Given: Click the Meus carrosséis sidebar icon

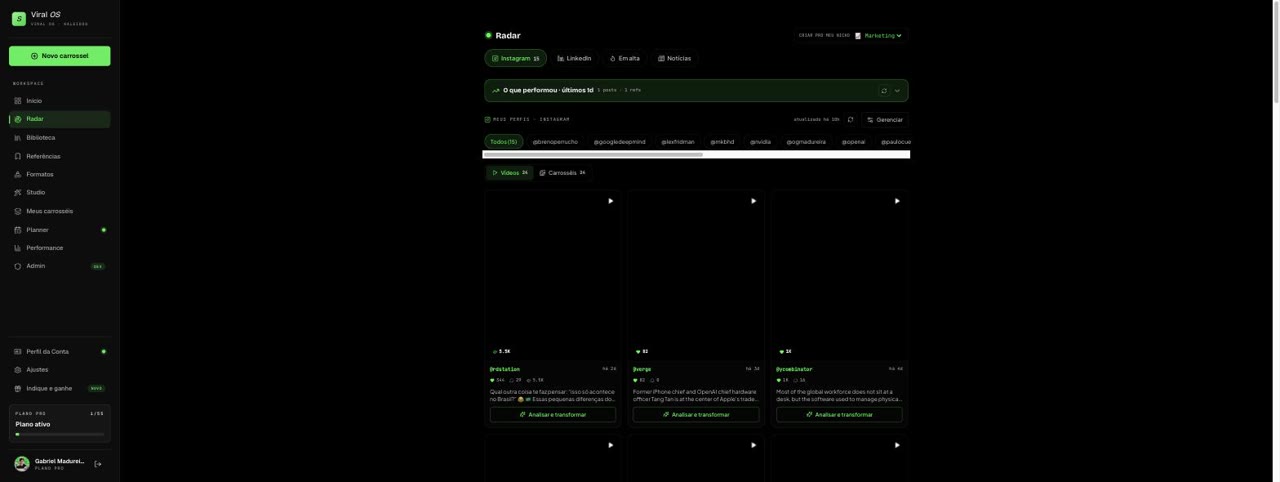Looking at the screenshot, I should (18, 211).
